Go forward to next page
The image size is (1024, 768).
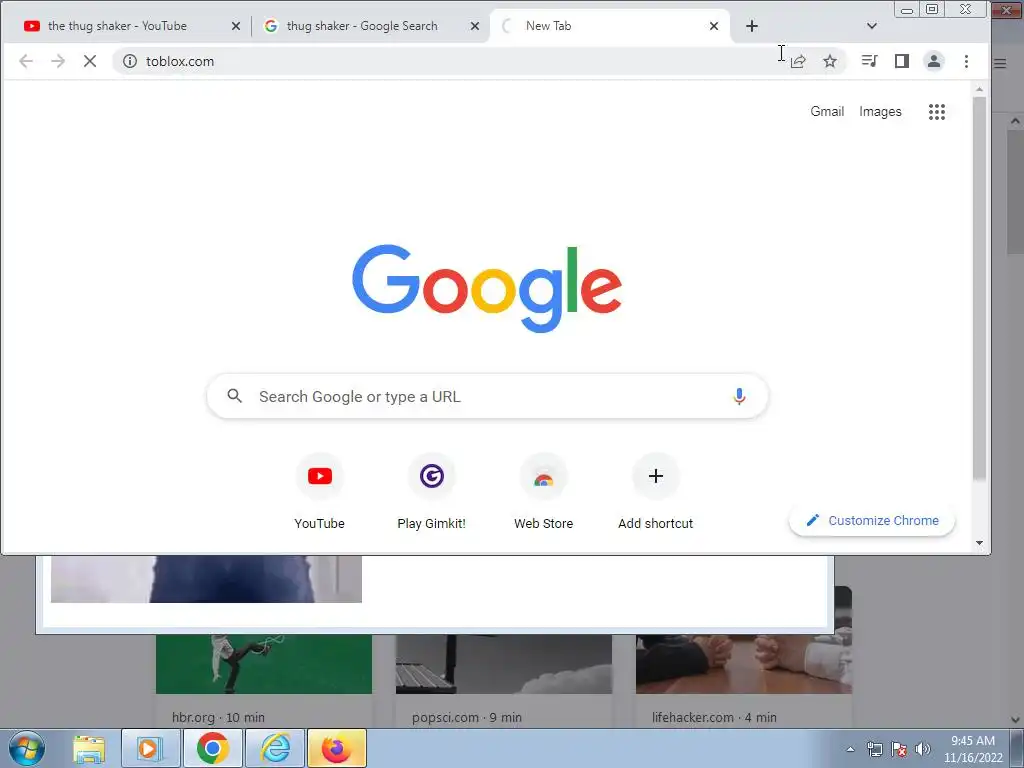(58, 61)
